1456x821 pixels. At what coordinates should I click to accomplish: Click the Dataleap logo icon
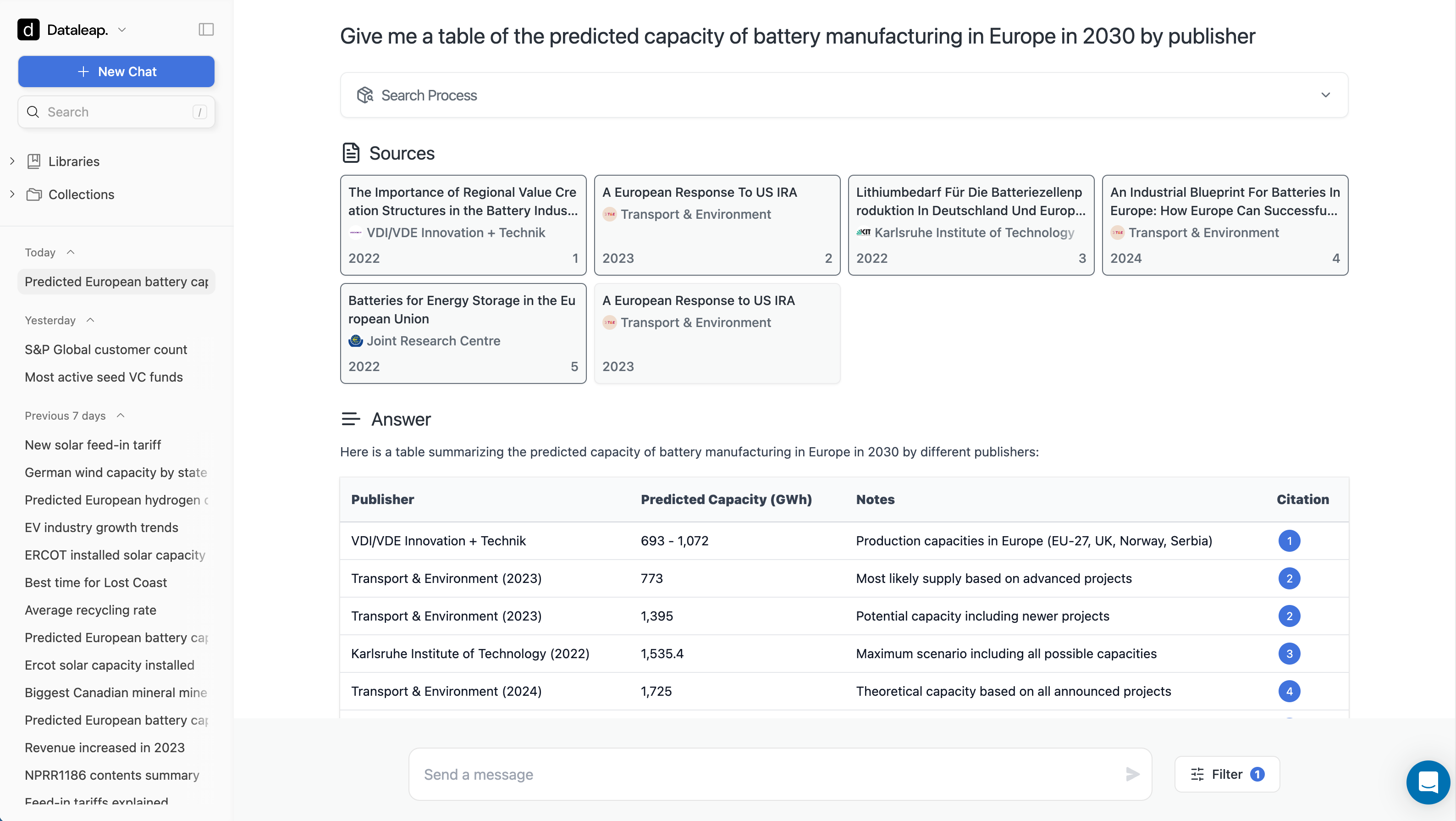coord(28,29)
